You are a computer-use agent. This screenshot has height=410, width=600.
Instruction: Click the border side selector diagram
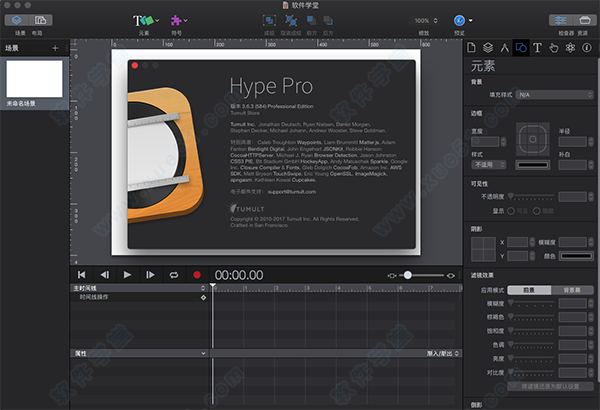pos(533,139)
